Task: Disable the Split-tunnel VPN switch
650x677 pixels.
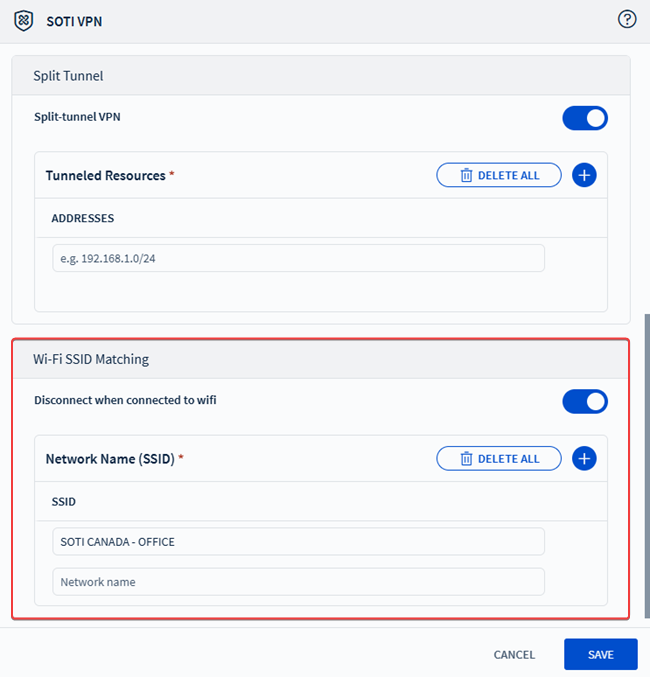Action: point(585,118)
